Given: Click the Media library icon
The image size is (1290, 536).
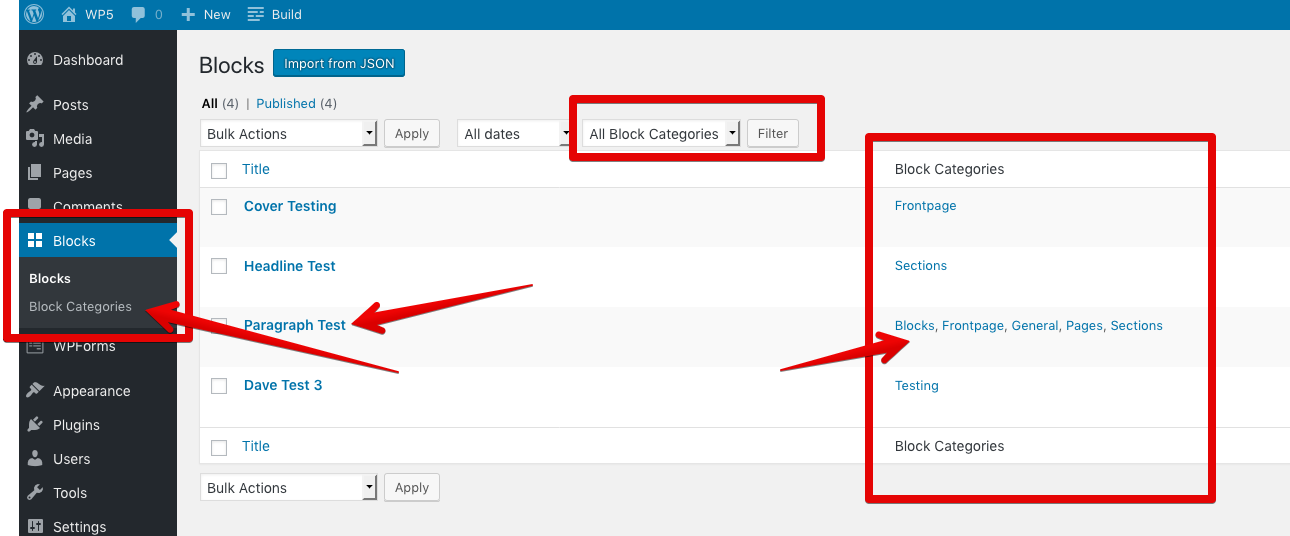Looking at the screenshot, I should [x=36, y=139].
